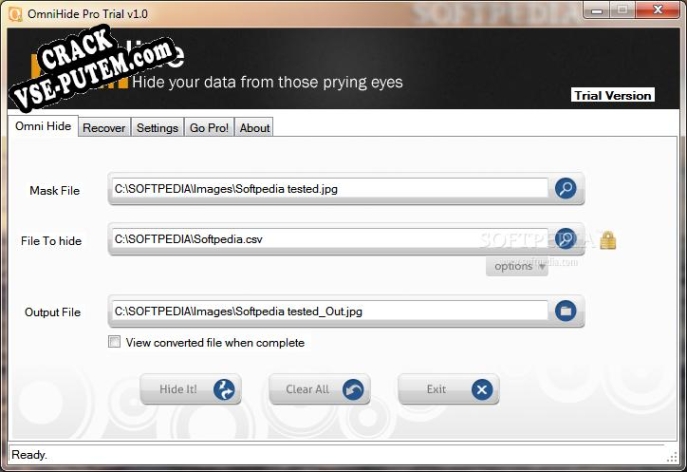Click the File To hide path field

tap(330, 239)
